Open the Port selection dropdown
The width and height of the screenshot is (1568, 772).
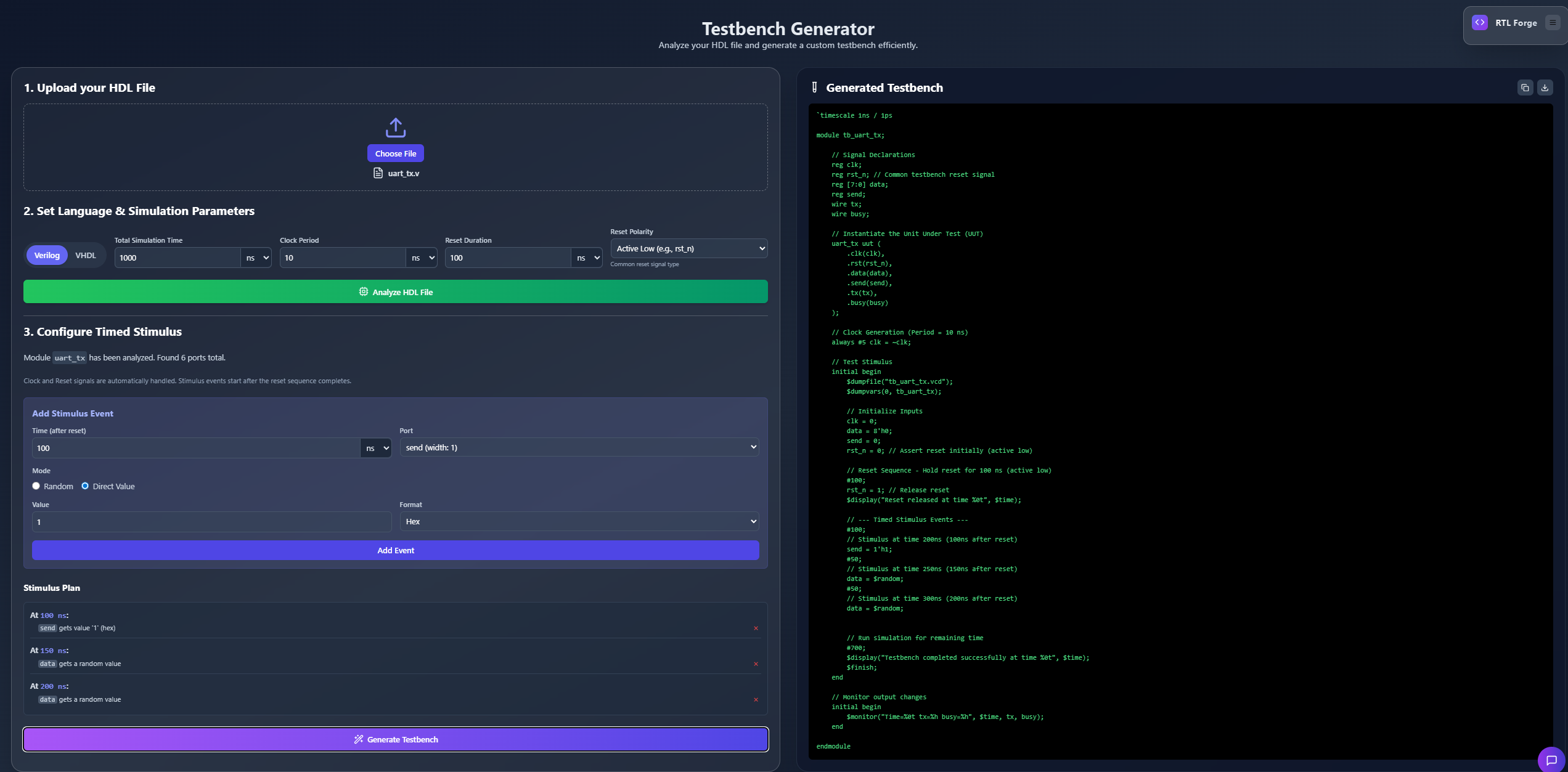(x=579, y=447)
